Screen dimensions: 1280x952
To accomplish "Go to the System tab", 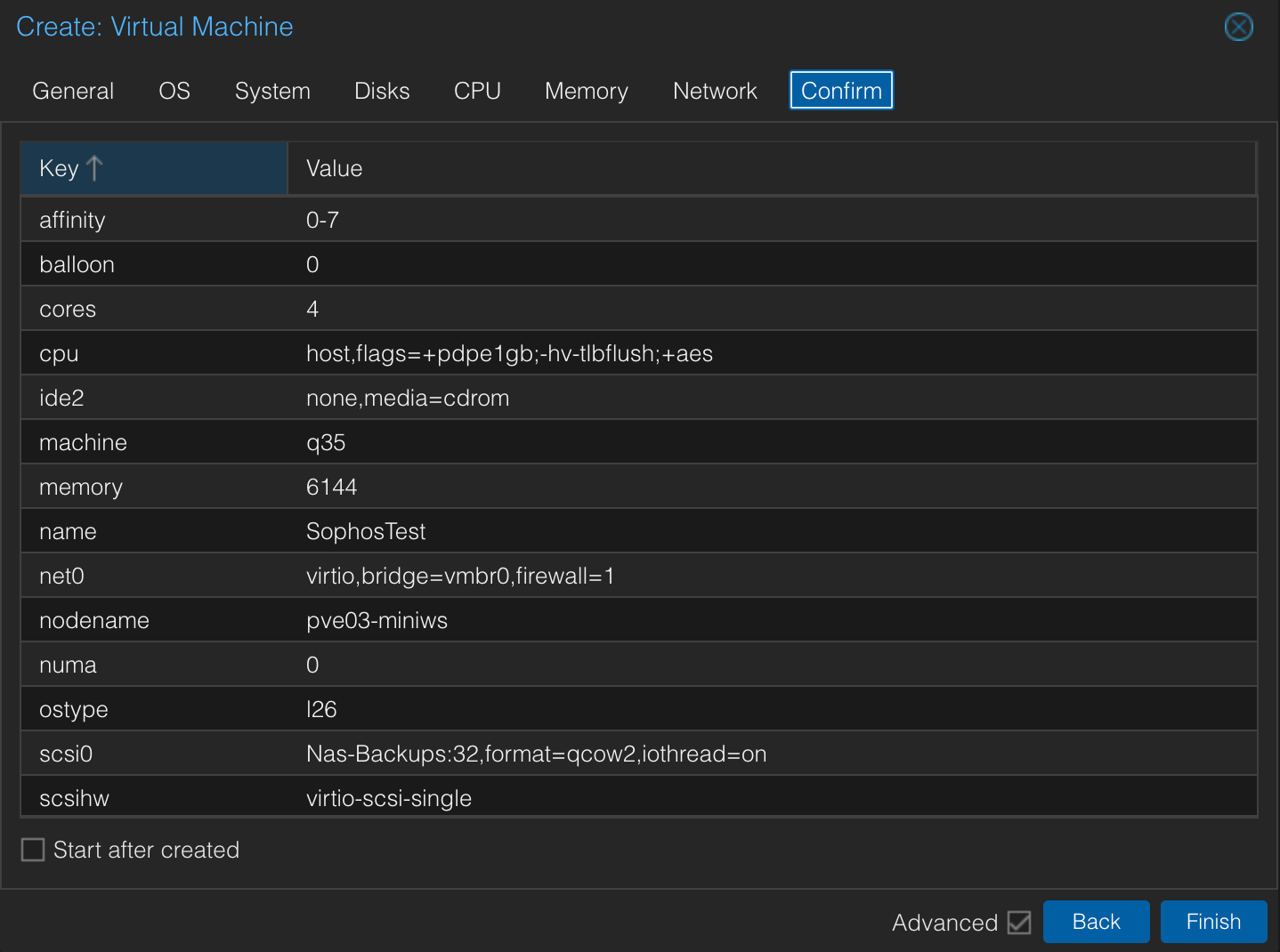I will pyautogui.click(x=272, y=91).
